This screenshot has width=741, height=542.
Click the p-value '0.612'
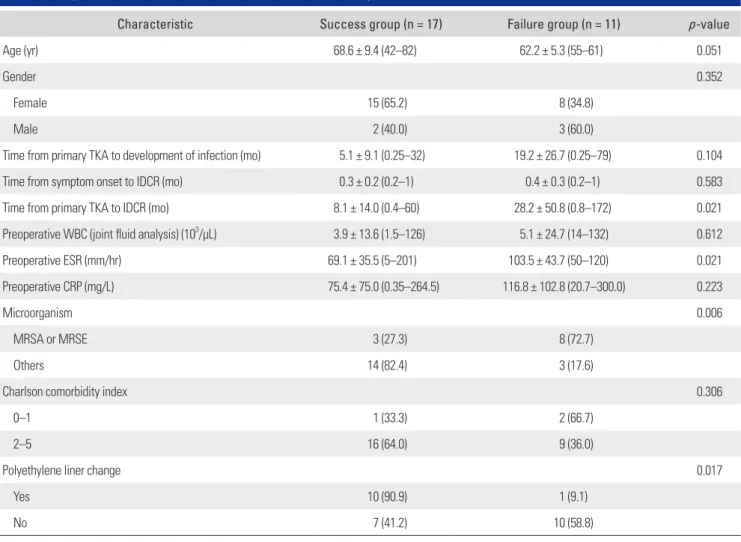(x=709, y=234)
